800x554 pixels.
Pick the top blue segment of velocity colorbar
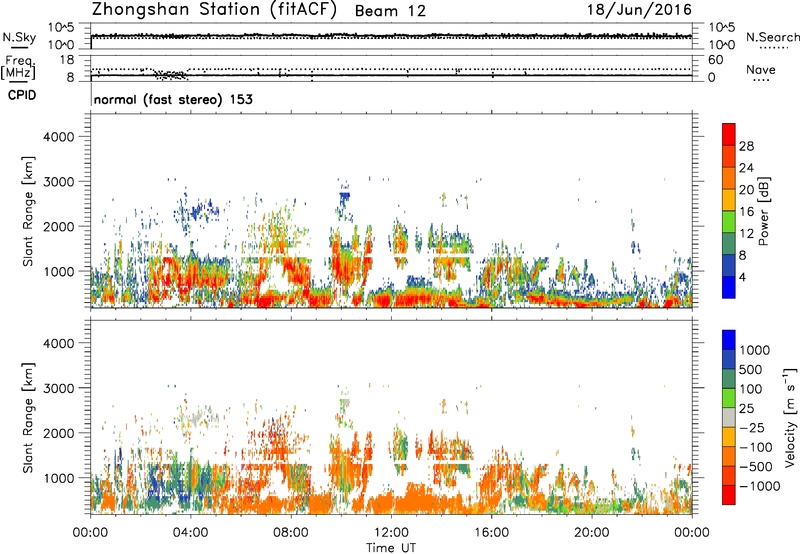point(729,340)
